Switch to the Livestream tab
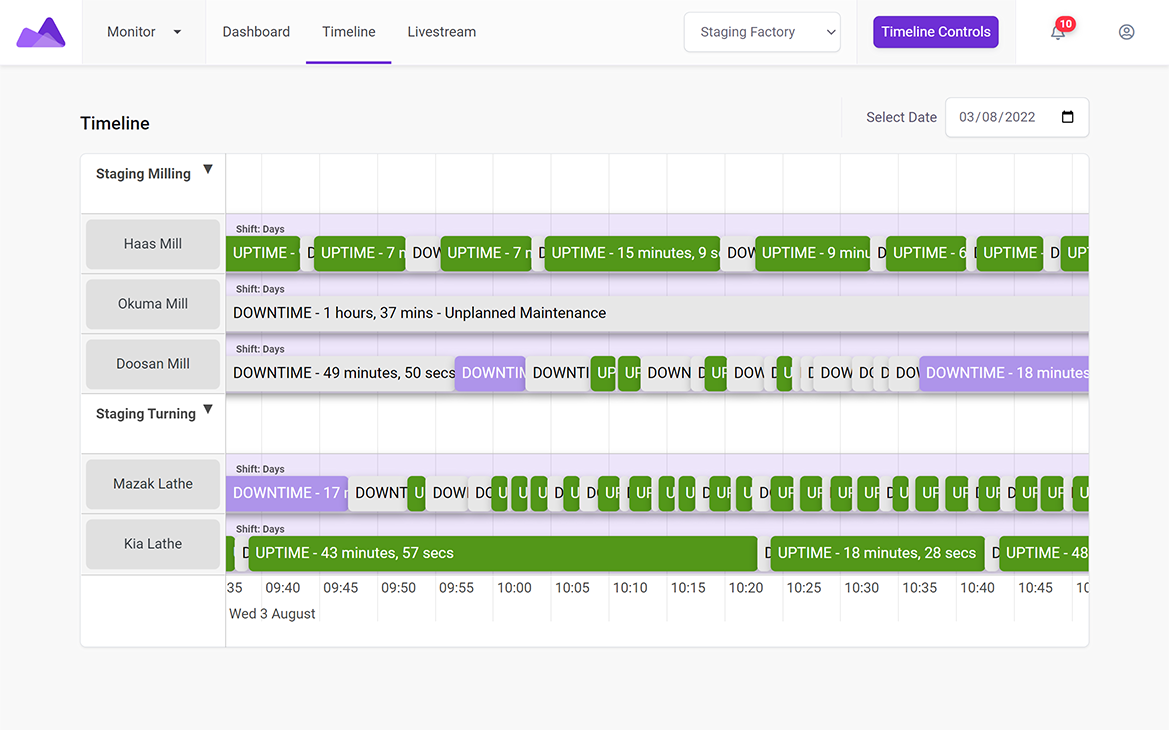 pyautogui.click(x=441, y=32)
